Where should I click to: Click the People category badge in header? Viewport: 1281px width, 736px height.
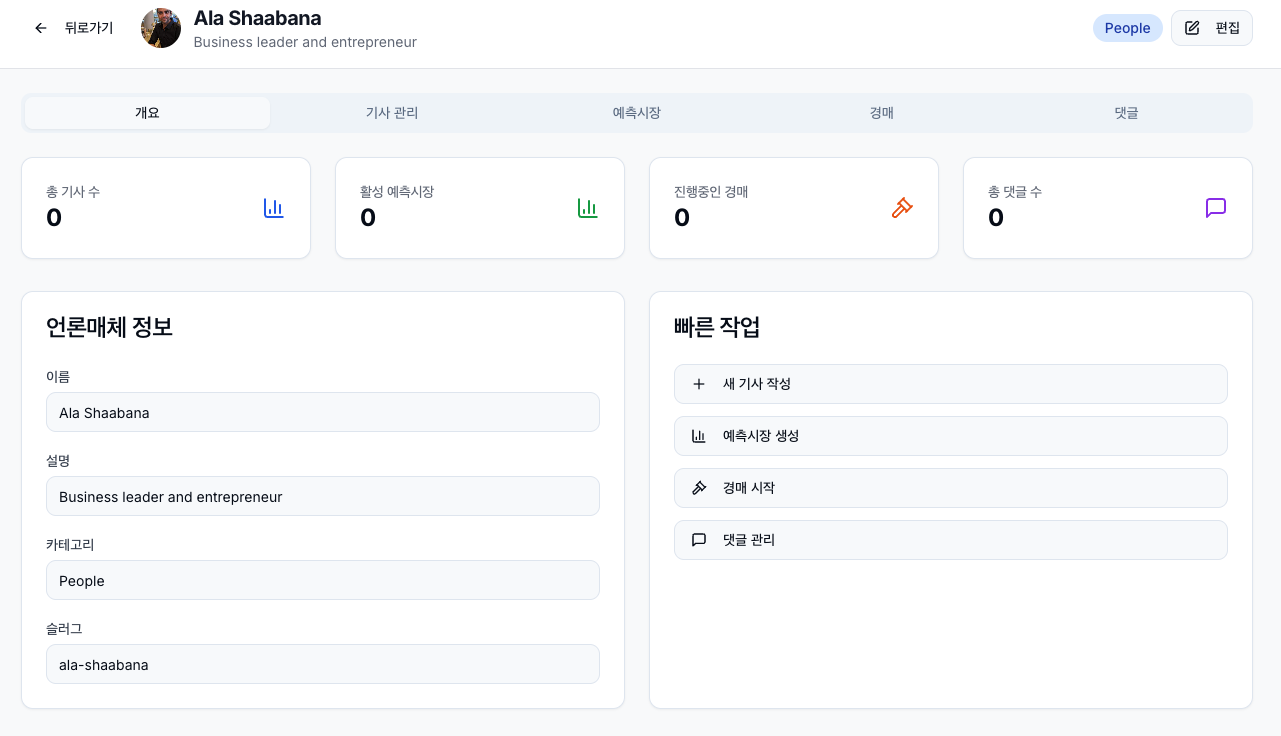click(1127, 28)
